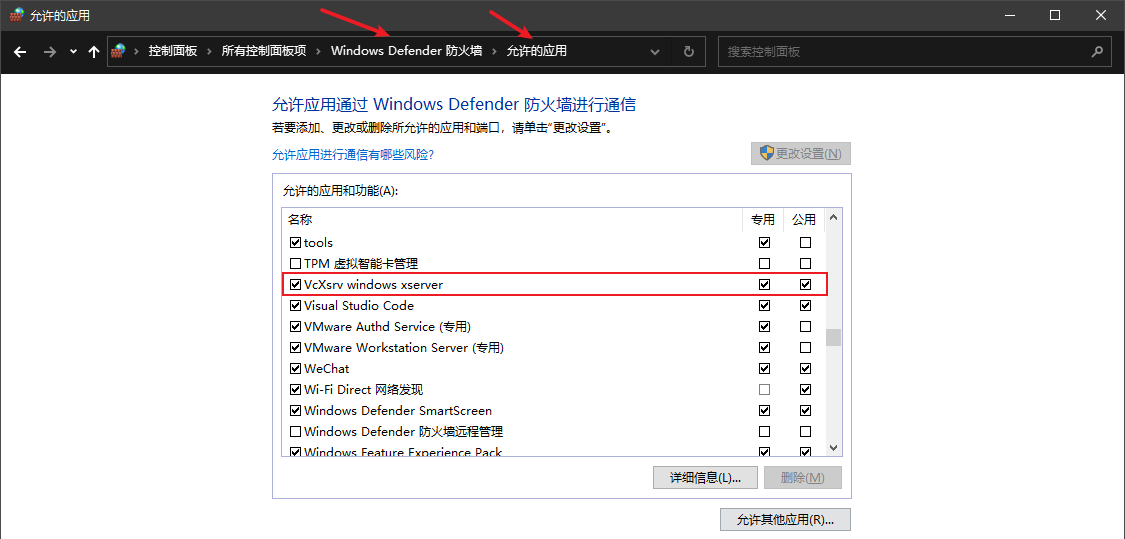
Task: Click the list scrollbar down arrow
Action: [833, 447]
